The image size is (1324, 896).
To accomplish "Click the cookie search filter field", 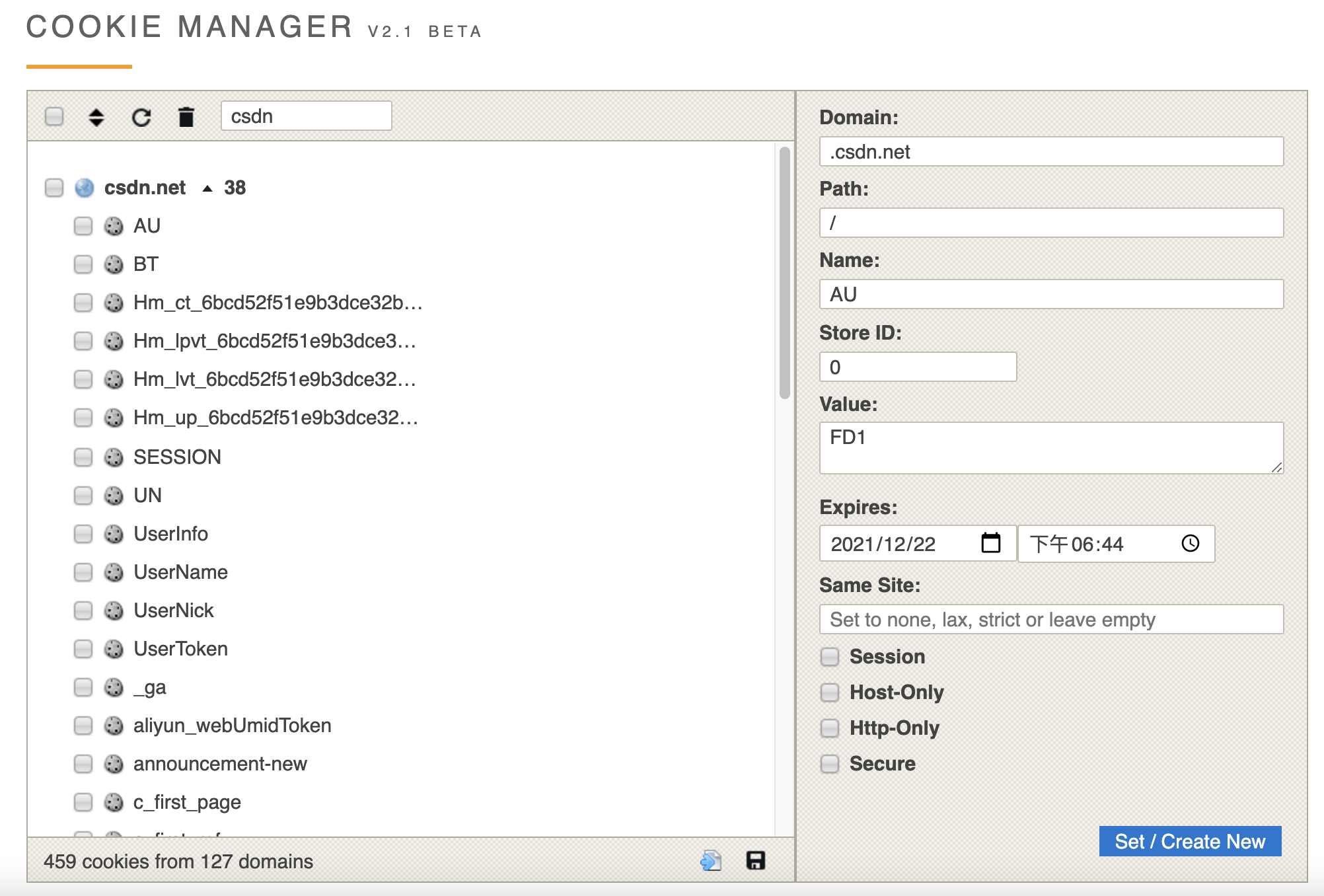I will coord(307,116).
